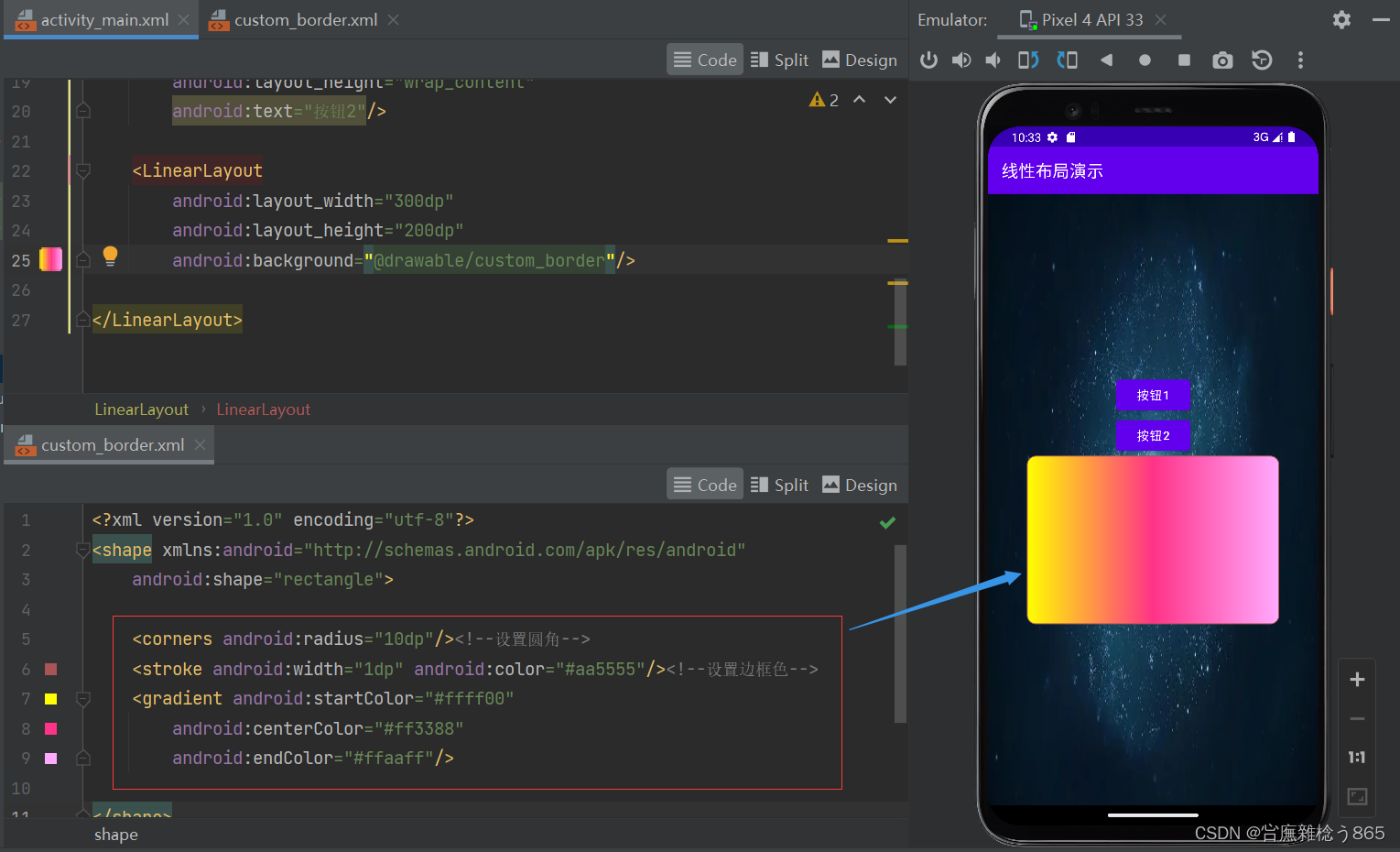Collapse the shape tag fold on line 2
This screenshot has height=852, width=1400.
point(83,550)
